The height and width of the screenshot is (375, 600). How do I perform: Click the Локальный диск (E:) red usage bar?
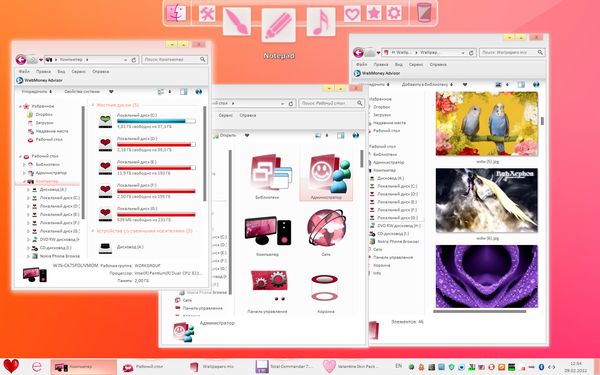(x=156, y=168)
